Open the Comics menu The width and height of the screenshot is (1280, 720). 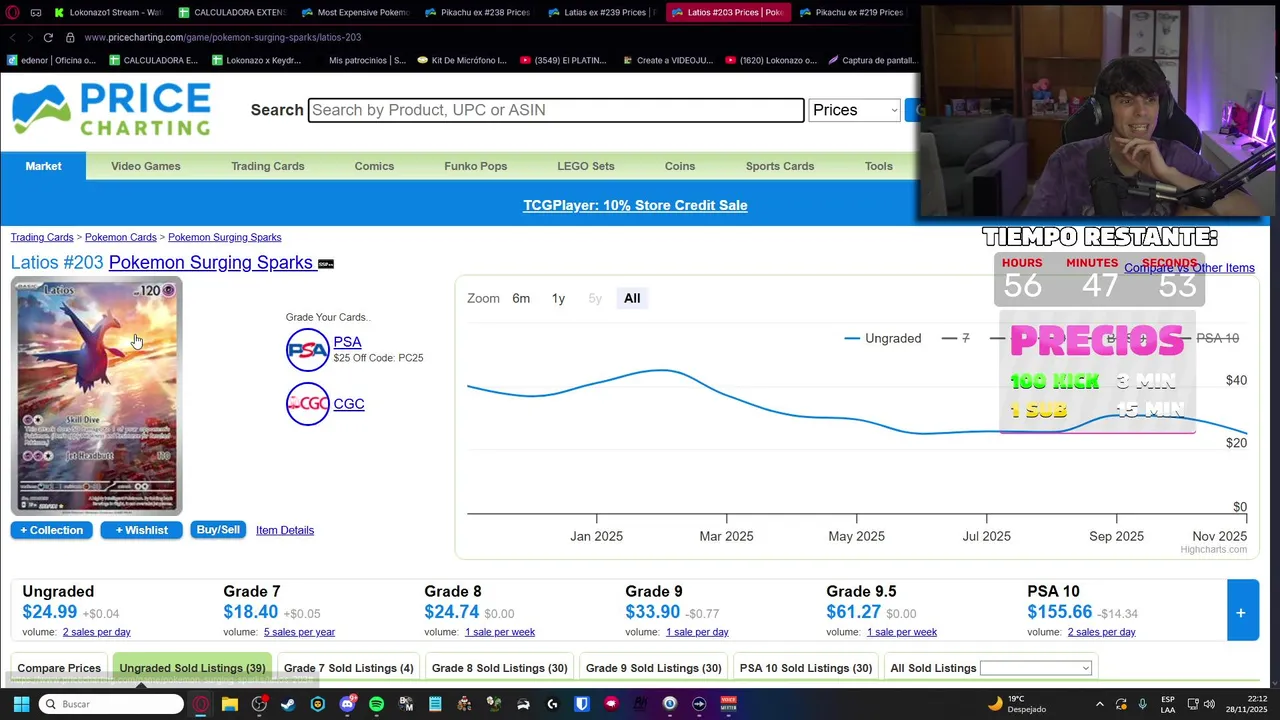374,166
